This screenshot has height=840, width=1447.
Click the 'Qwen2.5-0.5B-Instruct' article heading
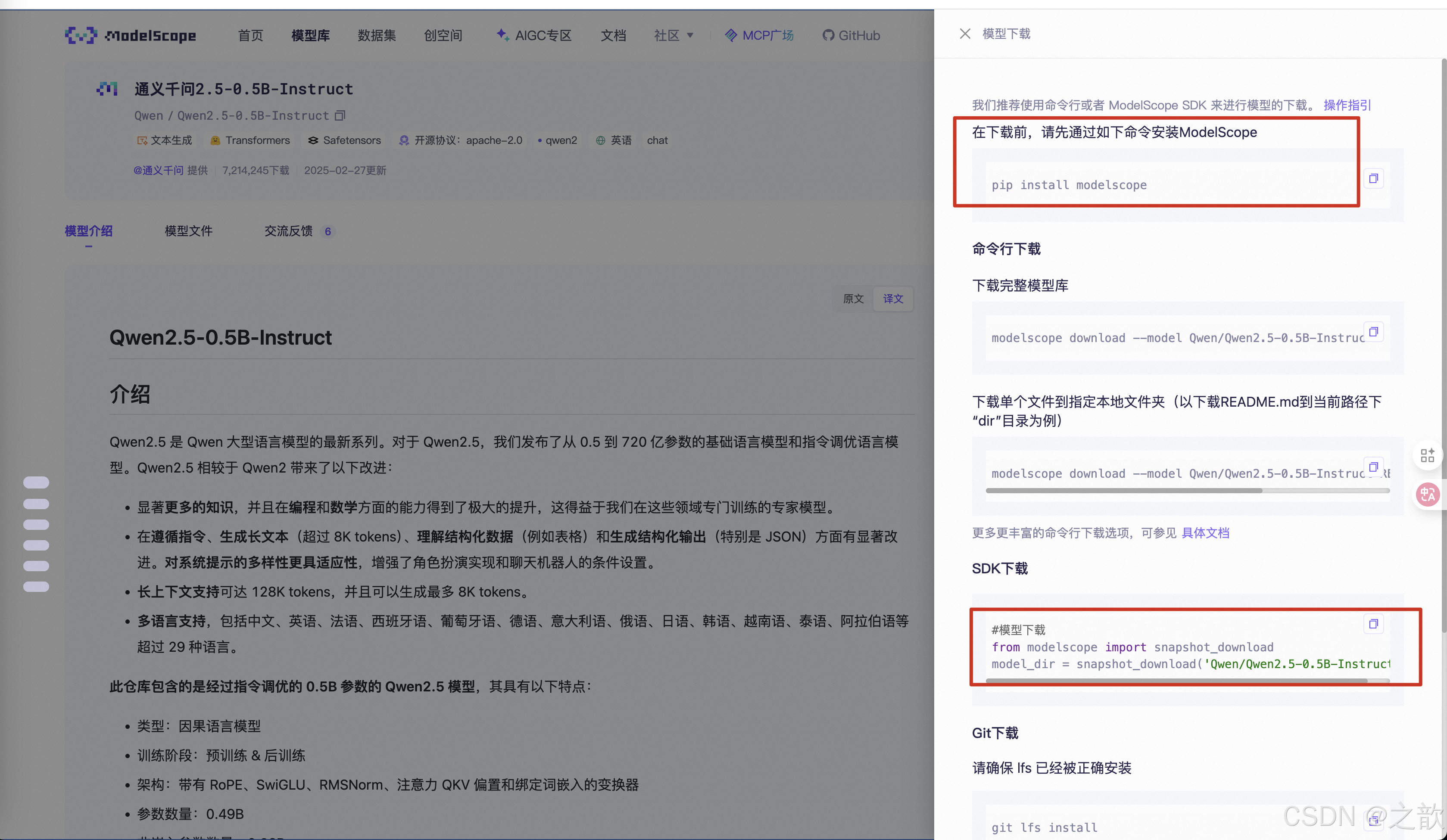coord(221,338)
